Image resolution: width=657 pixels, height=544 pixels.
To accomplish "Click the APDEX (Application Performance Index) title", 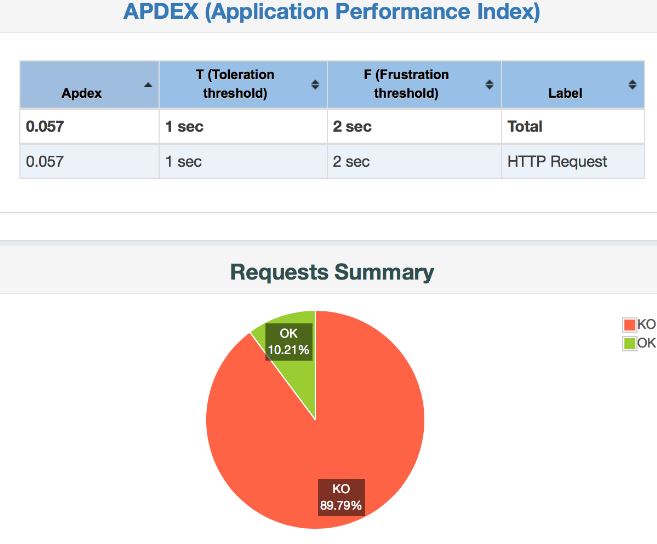I will (332, 11).
